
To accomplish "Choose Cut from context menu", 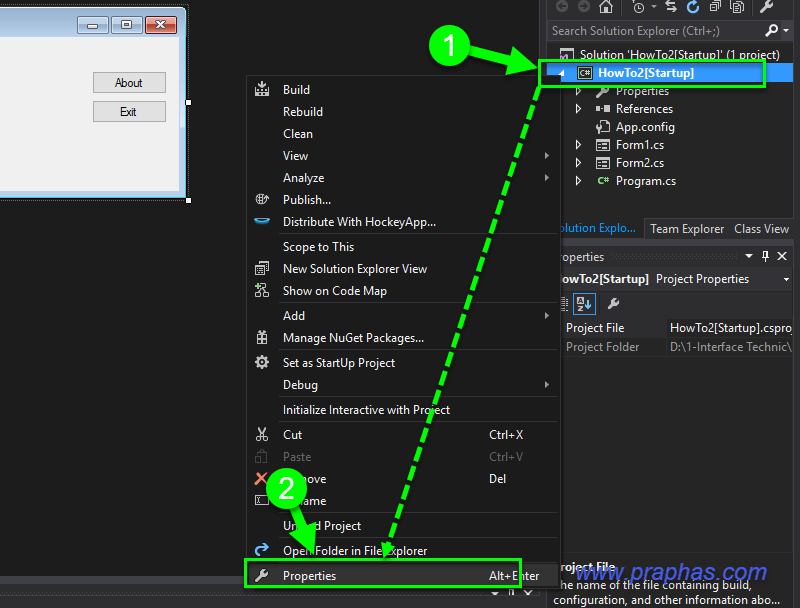I will 403,435.
